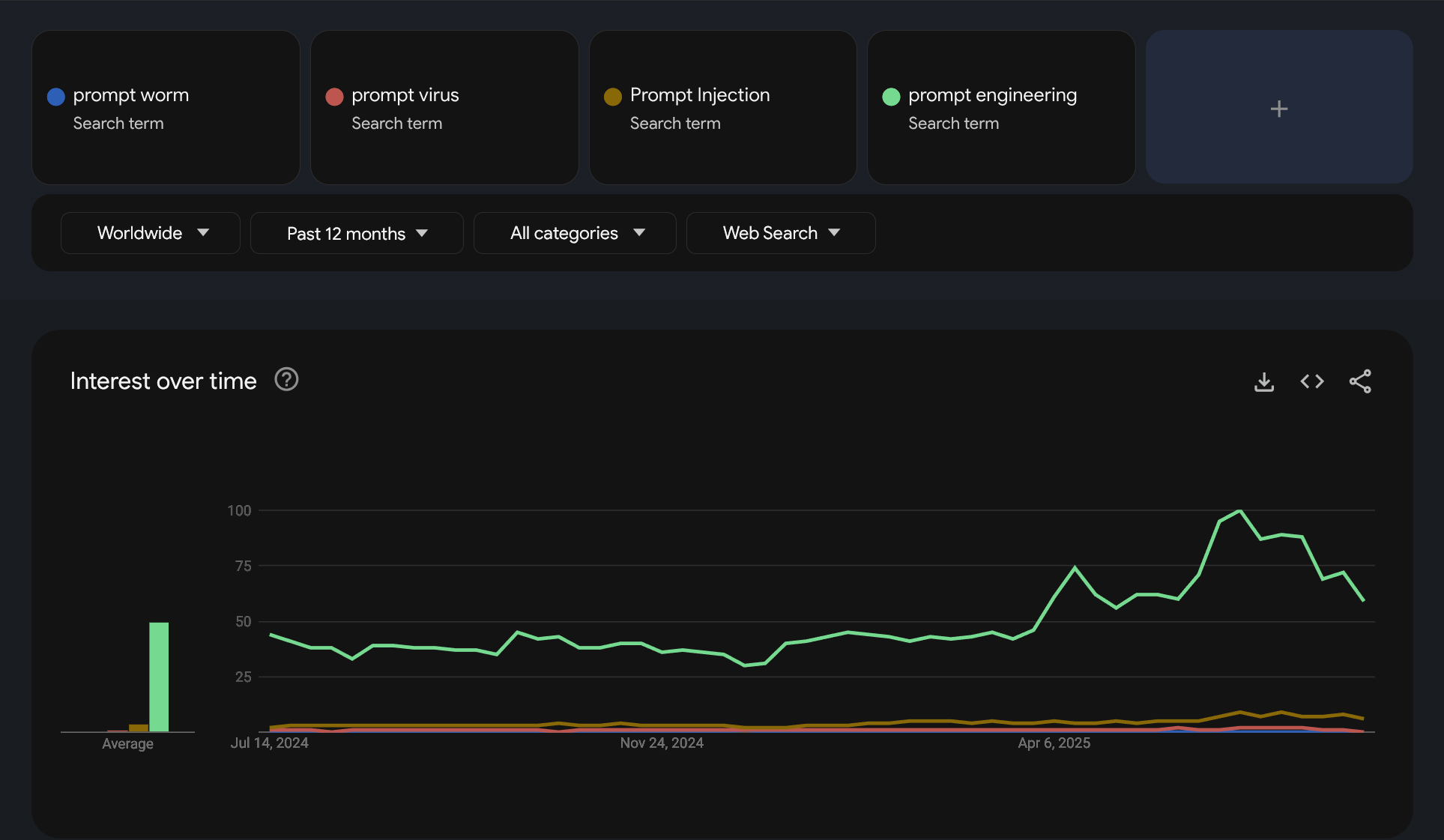Open the embed code icon
This screenshot has height=840, width=1444.
click(x=1312, y=381)
